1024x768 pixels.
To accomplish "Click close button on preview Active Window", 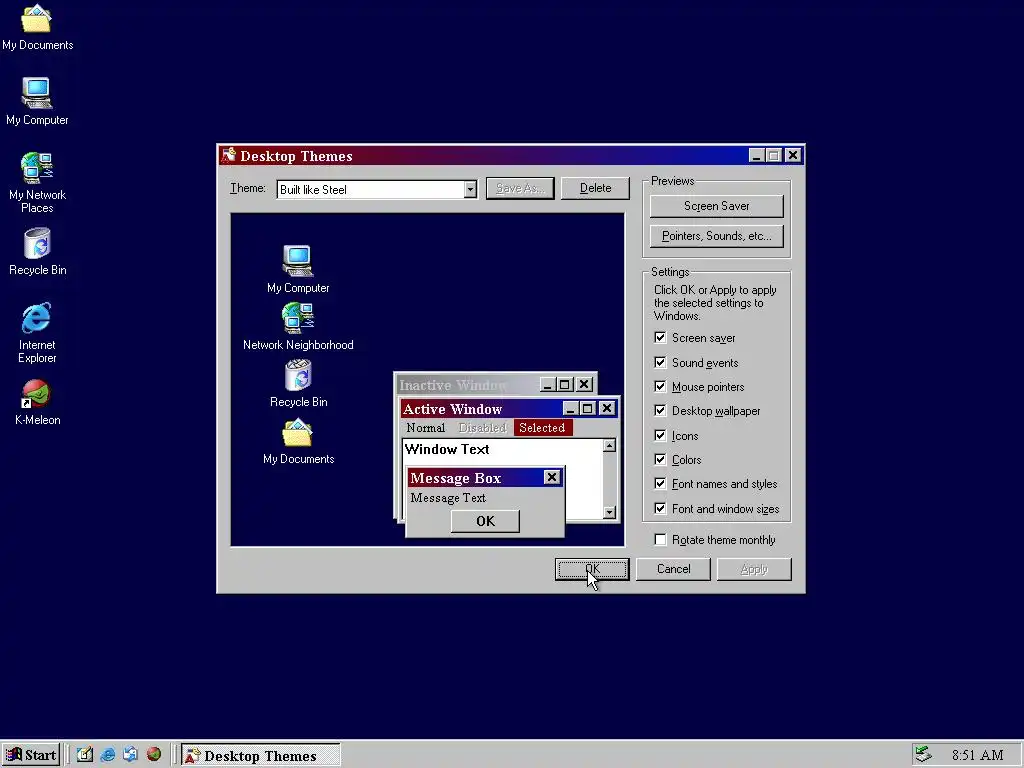I will click(x=607, y=408).
